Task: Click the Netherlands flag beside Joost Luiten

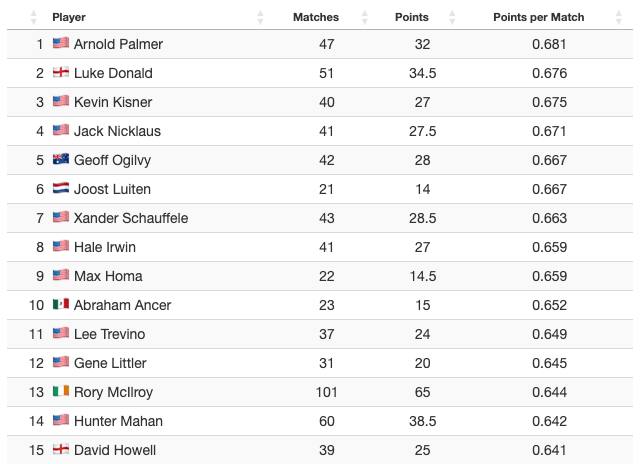Action: pyautogui.click(x=61, y=189)
